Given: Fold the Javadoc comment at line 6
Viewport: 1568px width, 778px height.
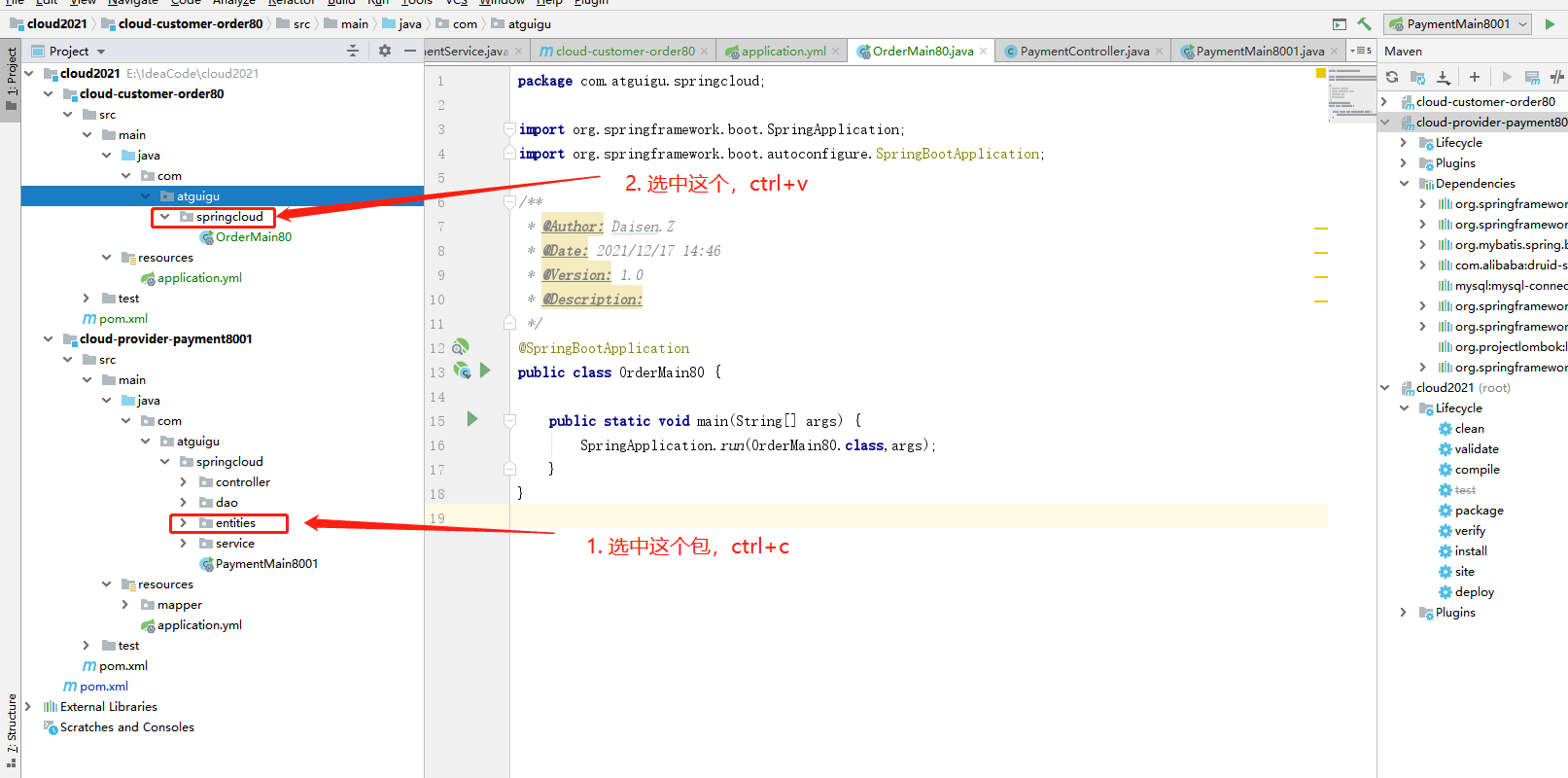Looking at the screenshot, I should 509,201.
